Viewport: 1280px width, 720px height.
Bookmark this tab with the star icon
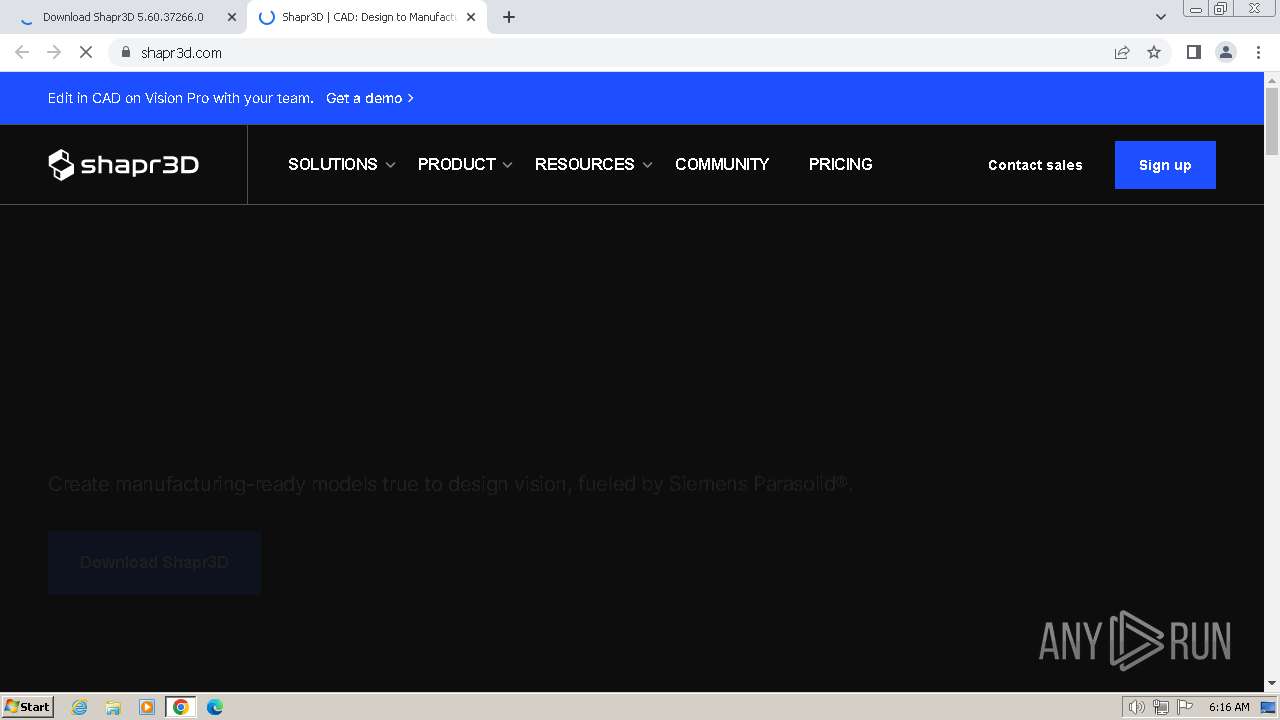coord(1154,52)
